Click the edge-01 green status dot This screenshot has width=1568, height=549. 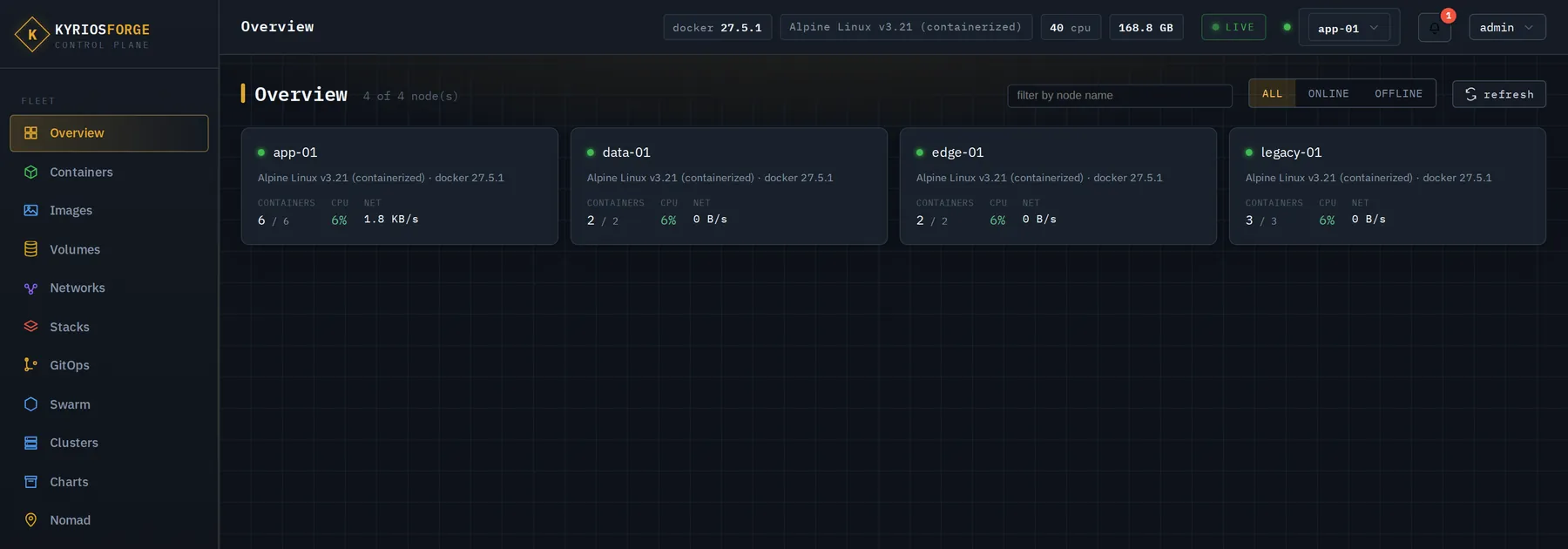(x=920, y=152)
